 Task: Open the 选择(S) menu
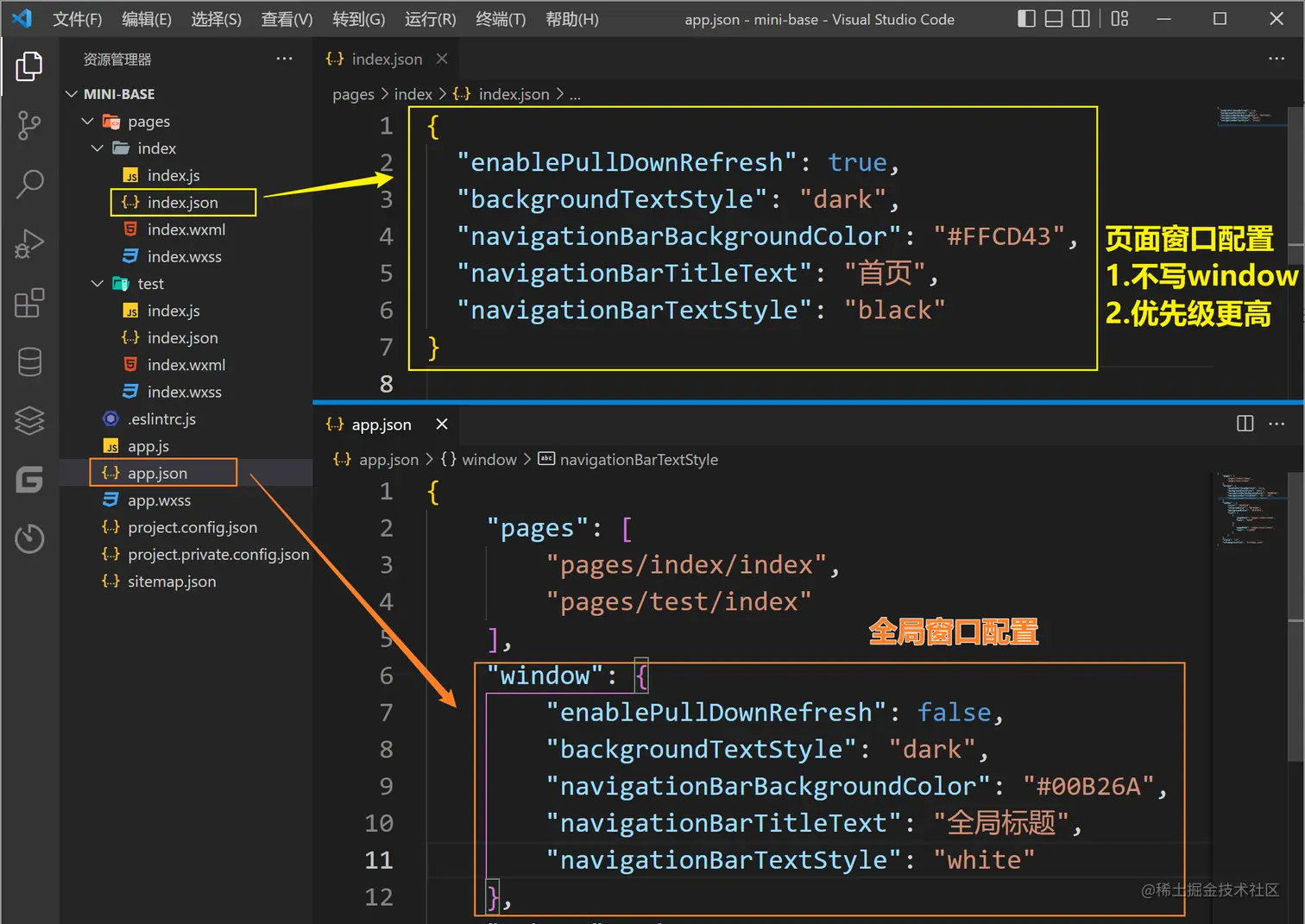click(x=216, y=19)
